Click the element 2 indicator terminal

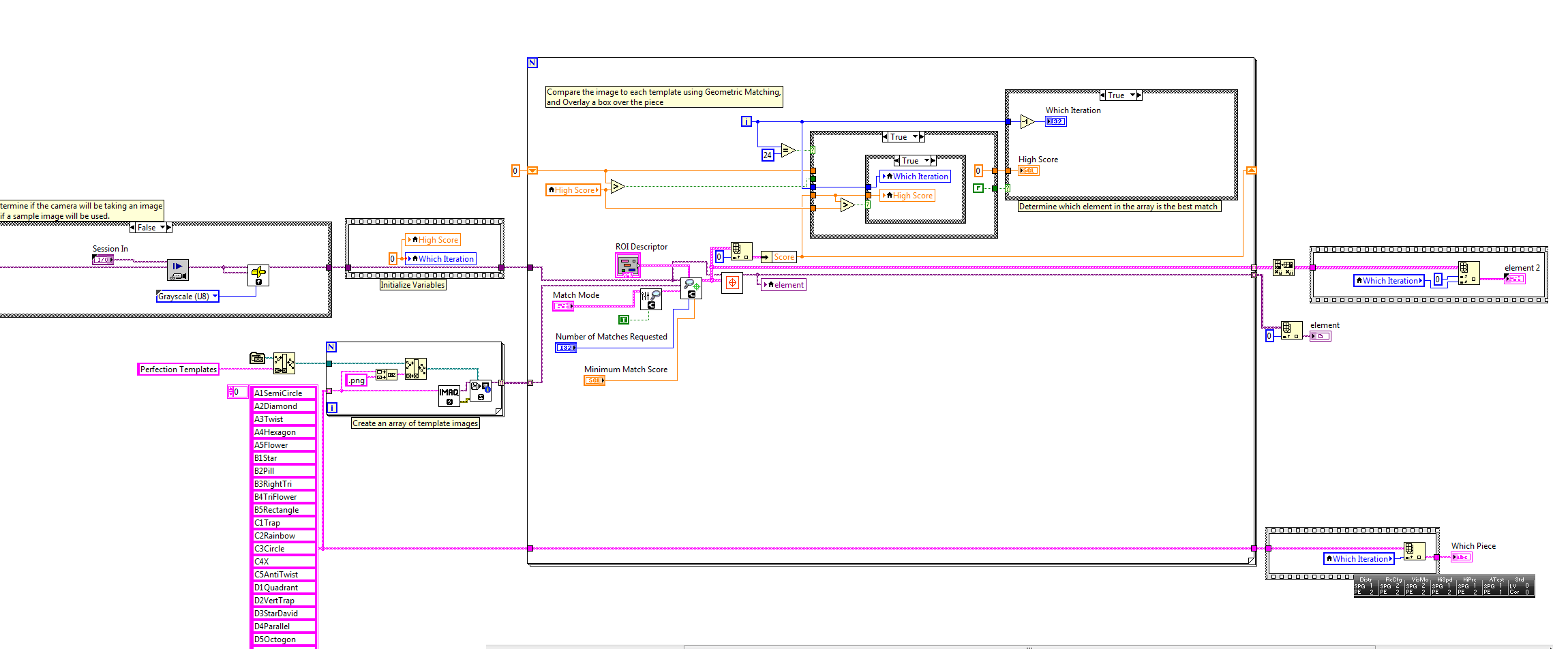[1515, 279]
